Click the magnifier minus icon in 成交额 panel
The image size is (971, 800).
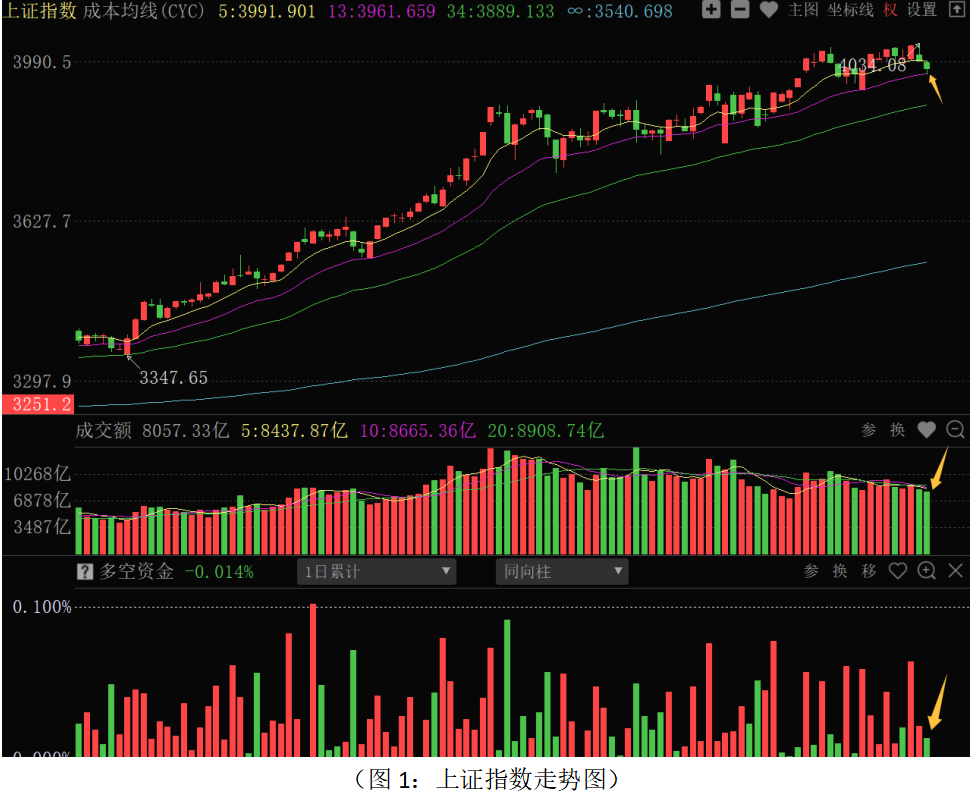[x=955, y=430]
